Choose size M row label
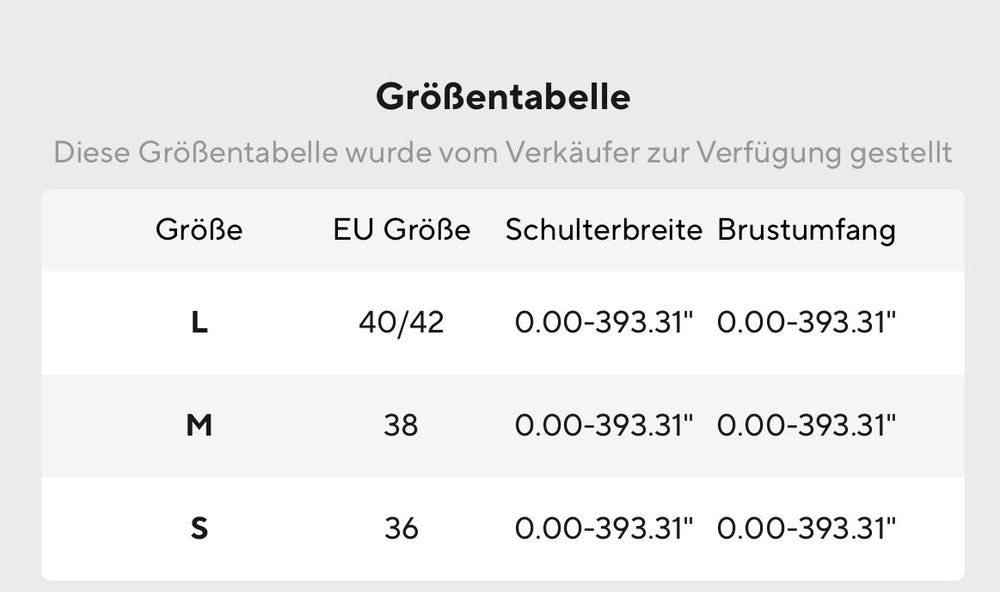Viewport: 1000px width, 592px height. (x=199, y=426)
